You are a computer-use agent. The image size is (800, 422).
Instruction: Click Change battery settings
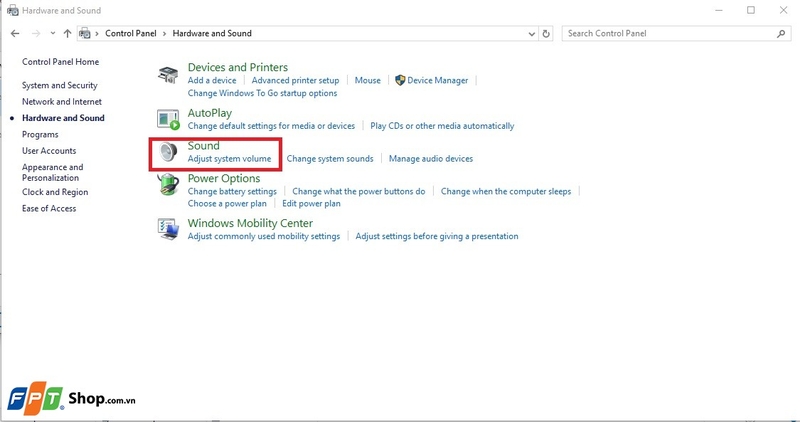[232, 191]
